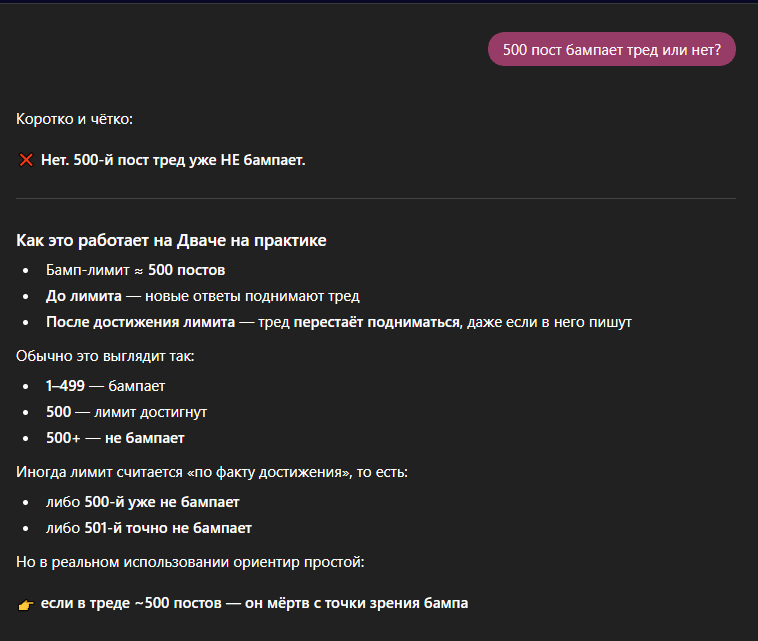Click the red cross mark emoji
The width and height of the screenshot is (758, 641).
[x=26, y=160]
